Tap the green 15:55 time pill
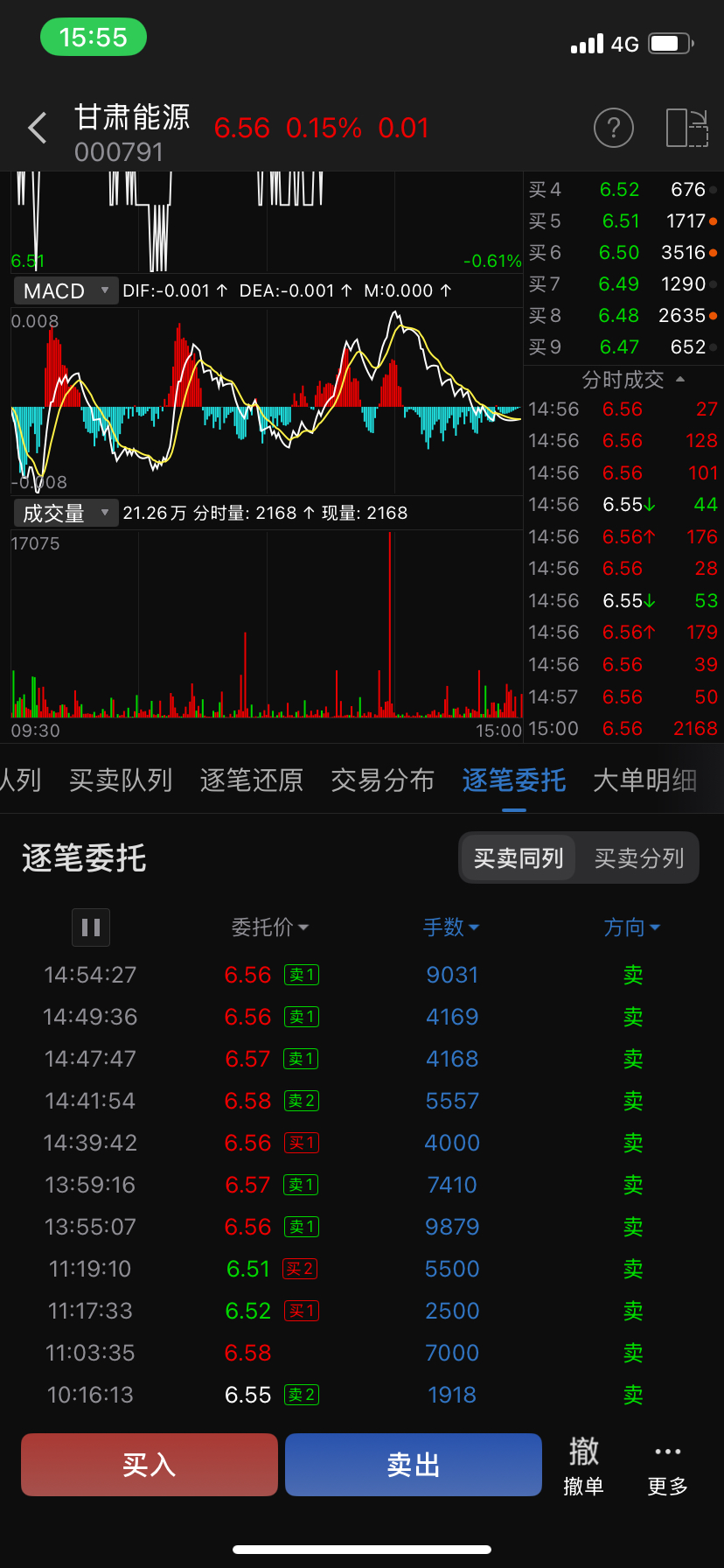 click(94, 38)
